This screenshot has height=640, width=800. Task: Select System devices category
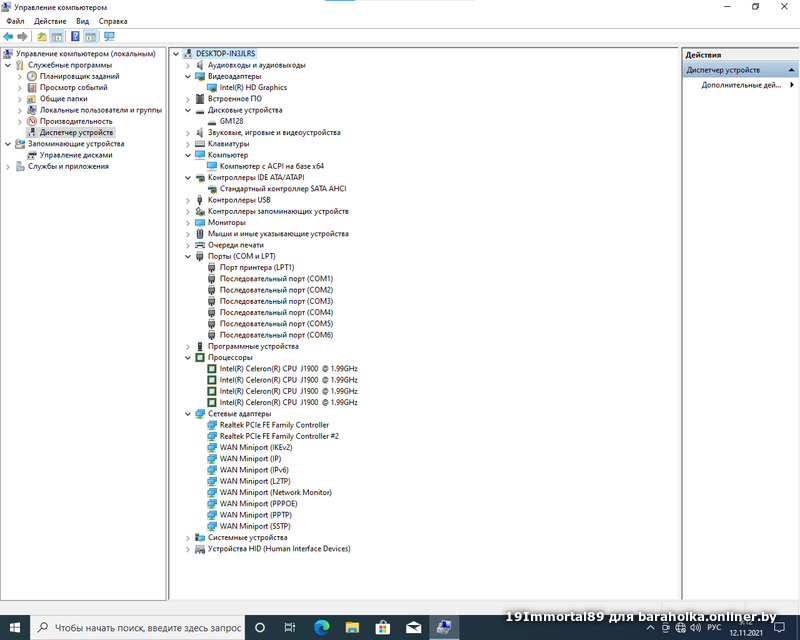click(x=247, y=537)
